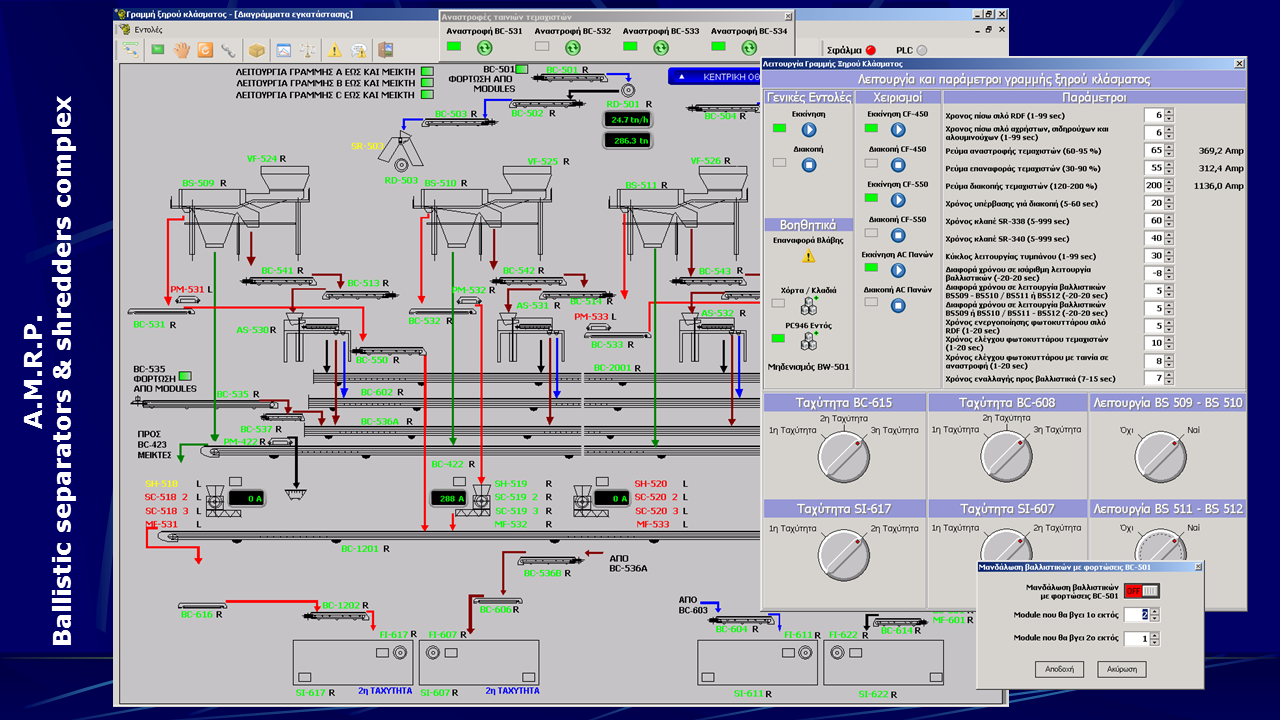Click the Αναστροφή BC-533 rotate icon
The image size is (1280, 720).
(661, 47)
